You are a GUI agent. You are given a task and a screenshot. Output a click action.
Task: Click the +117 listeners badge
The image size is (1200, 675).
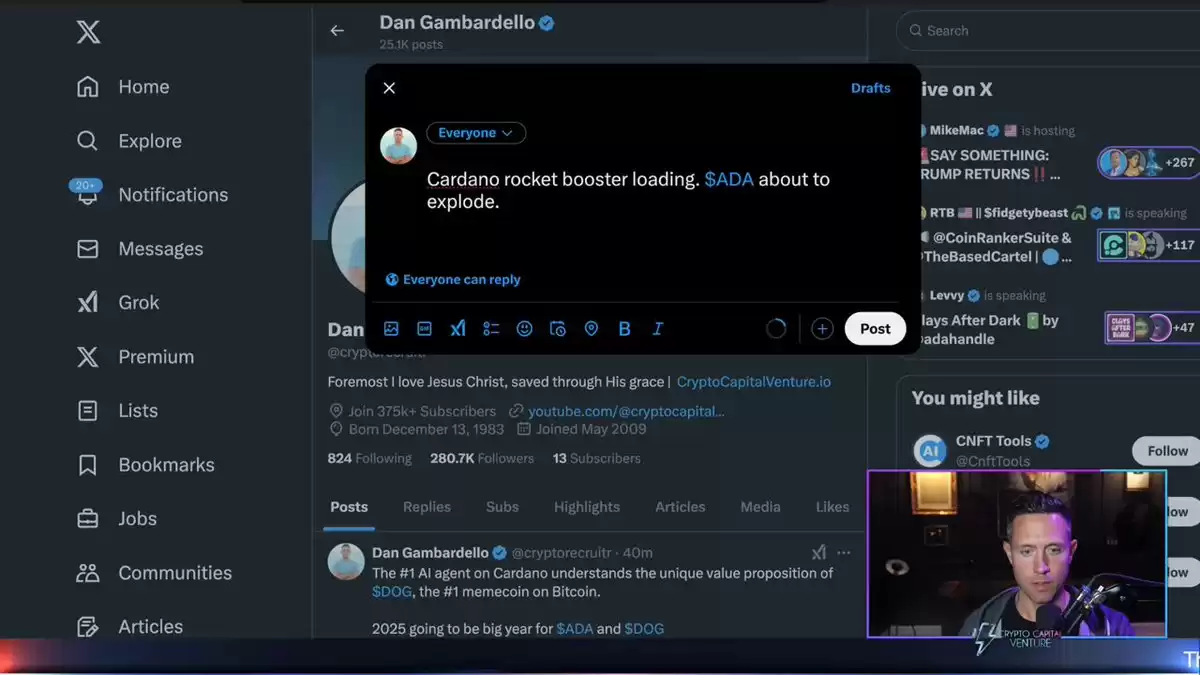tap(1147, 245)
